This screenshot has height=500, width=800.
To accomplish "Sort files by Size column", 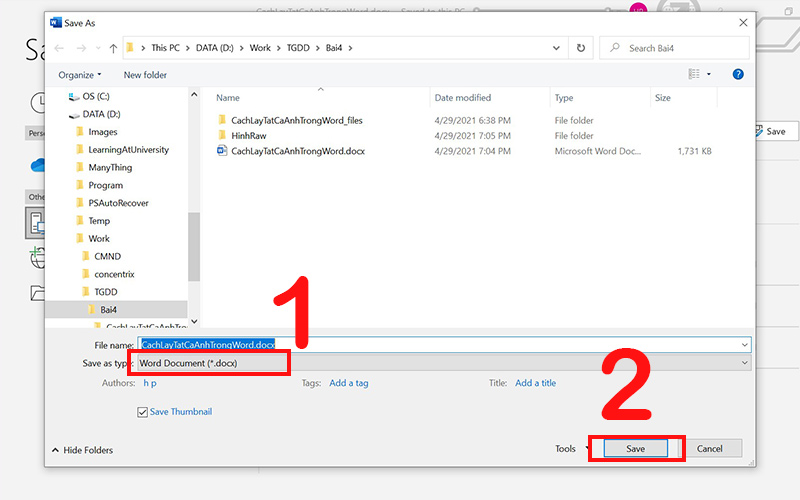I will click(663, 98).
